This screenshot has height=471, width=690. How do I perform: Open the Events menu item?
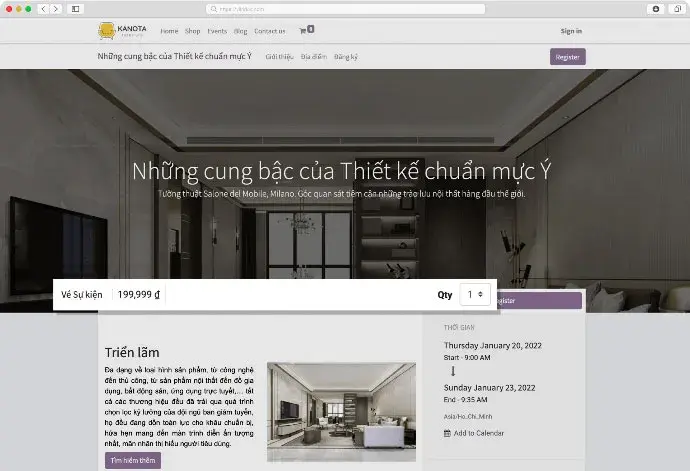click(x=217, y=31)
